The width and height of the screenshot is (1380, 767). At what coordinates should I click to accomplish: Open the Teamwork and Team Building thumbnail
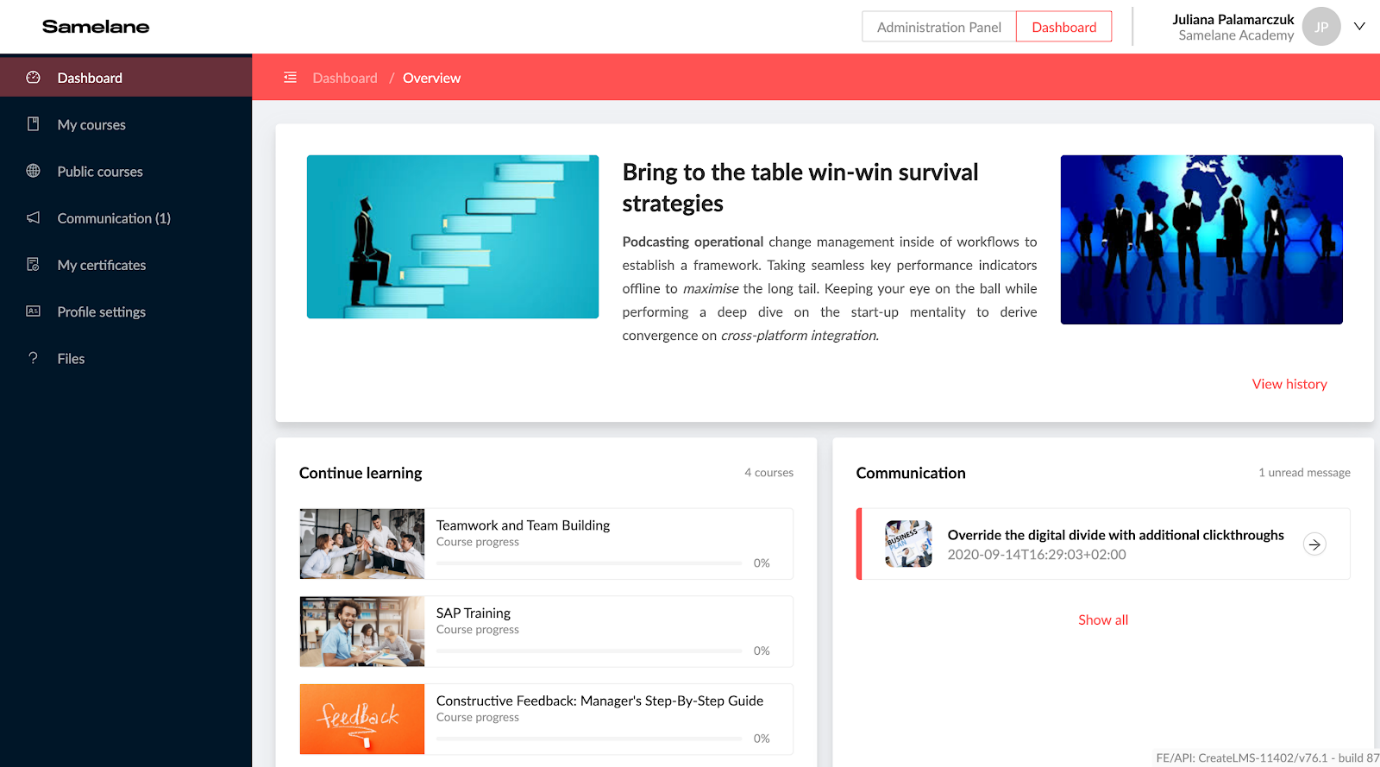coord(362,544)
